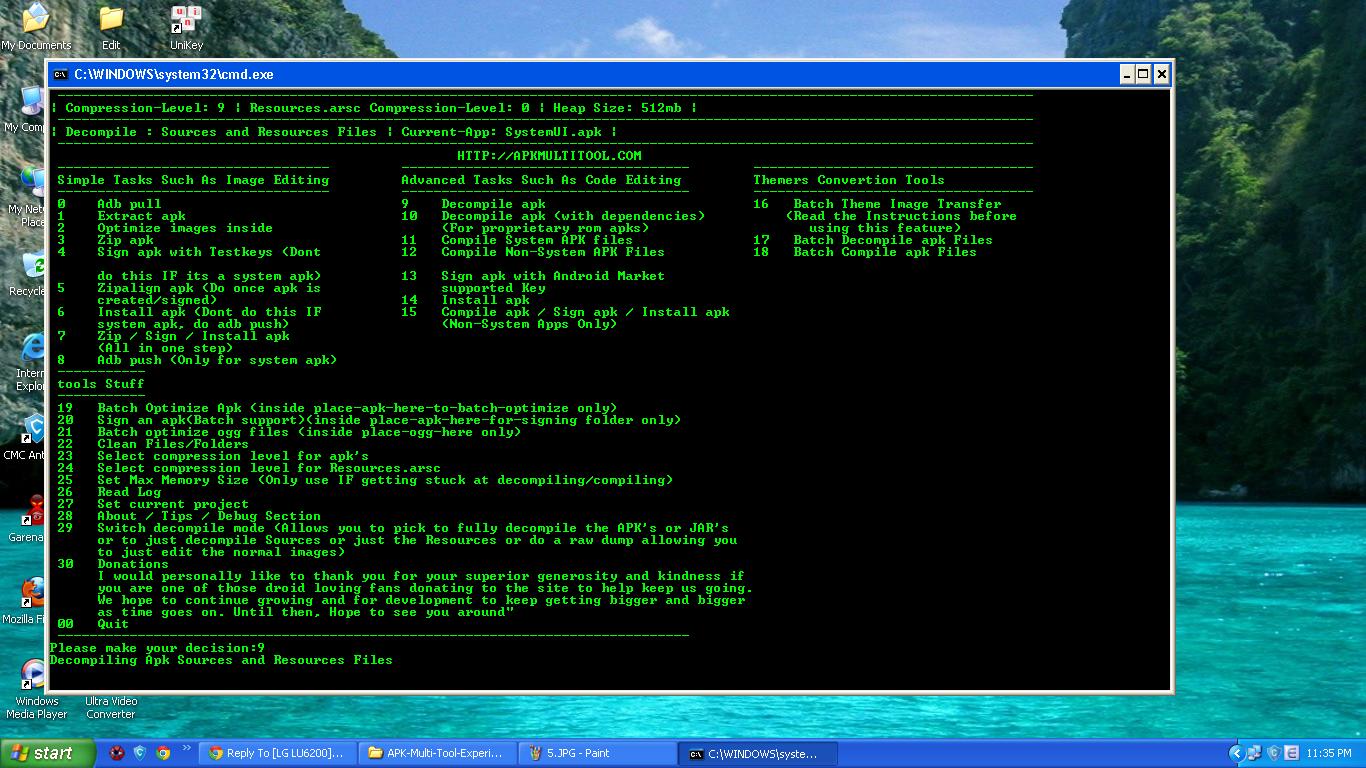The width and height of the screenshot is (1366, 768).
Task: Click the 'Extract apk' option line
Action: pos(121,216)
